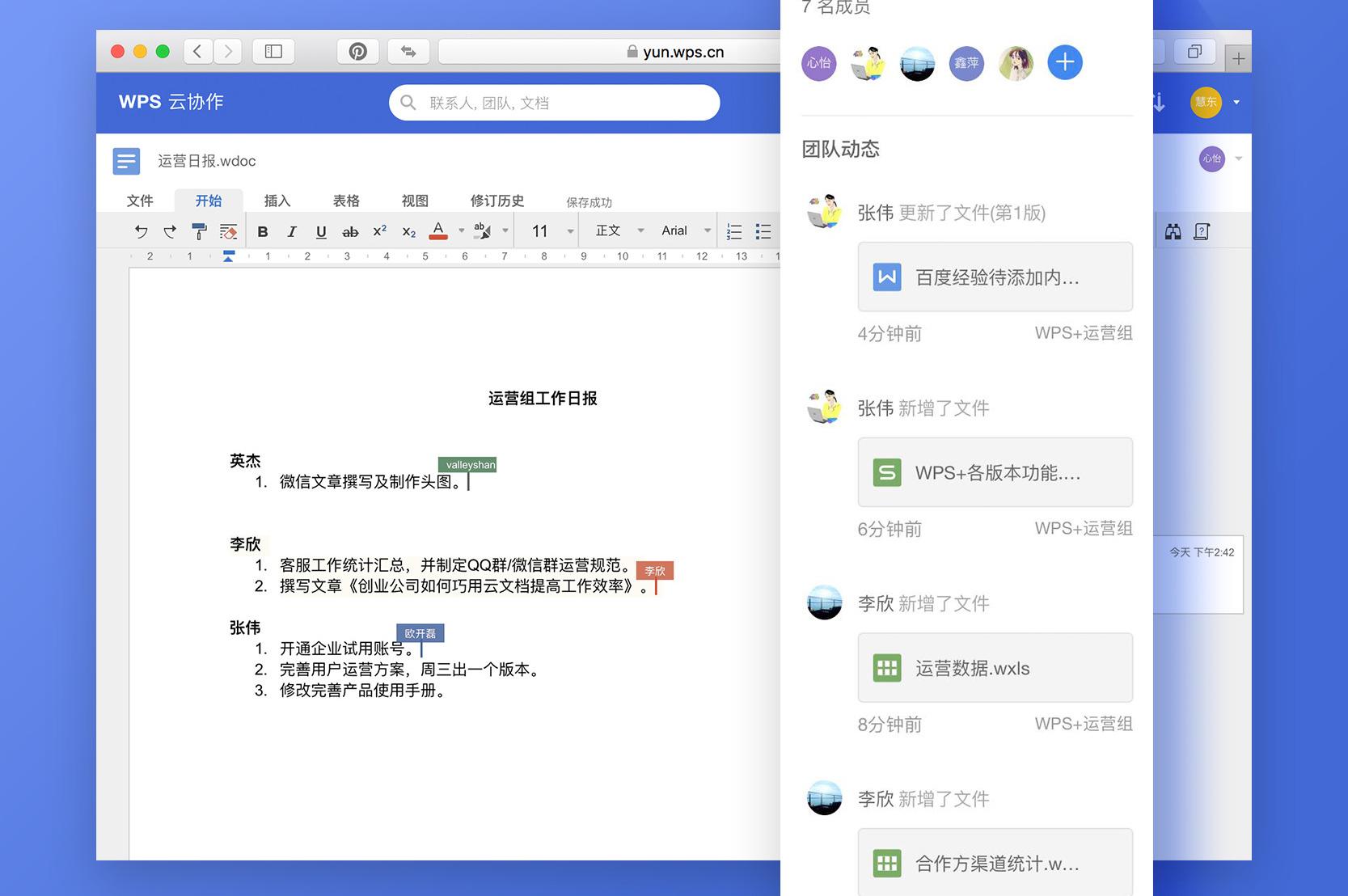Click the WPS 云协作 logo

click(171, 102)
